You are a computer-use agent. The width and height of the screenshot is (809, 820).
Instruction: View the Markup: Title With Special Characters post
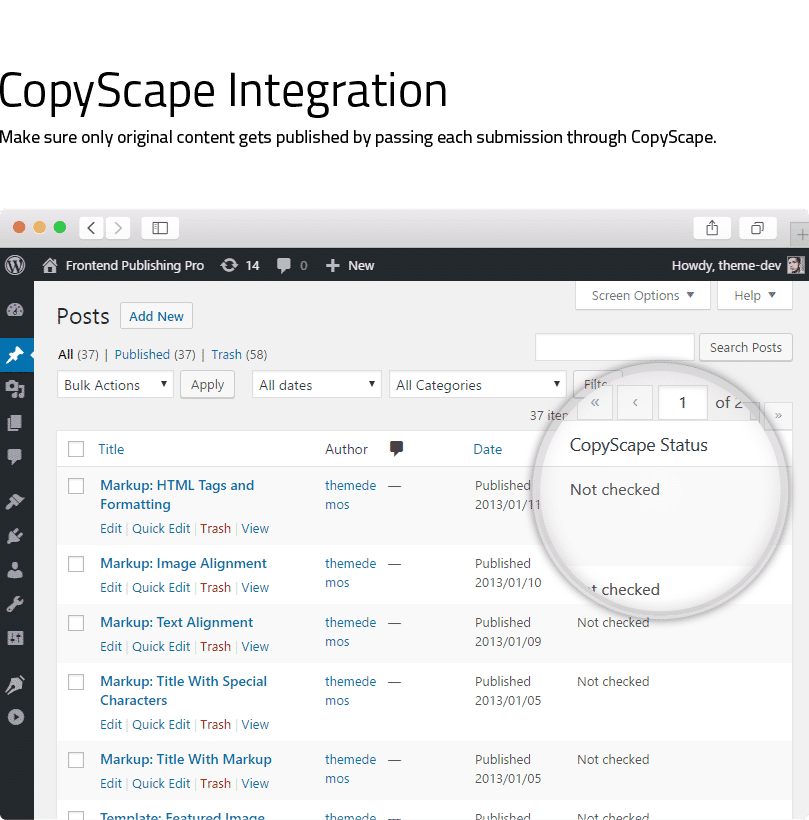pos(255,725)
